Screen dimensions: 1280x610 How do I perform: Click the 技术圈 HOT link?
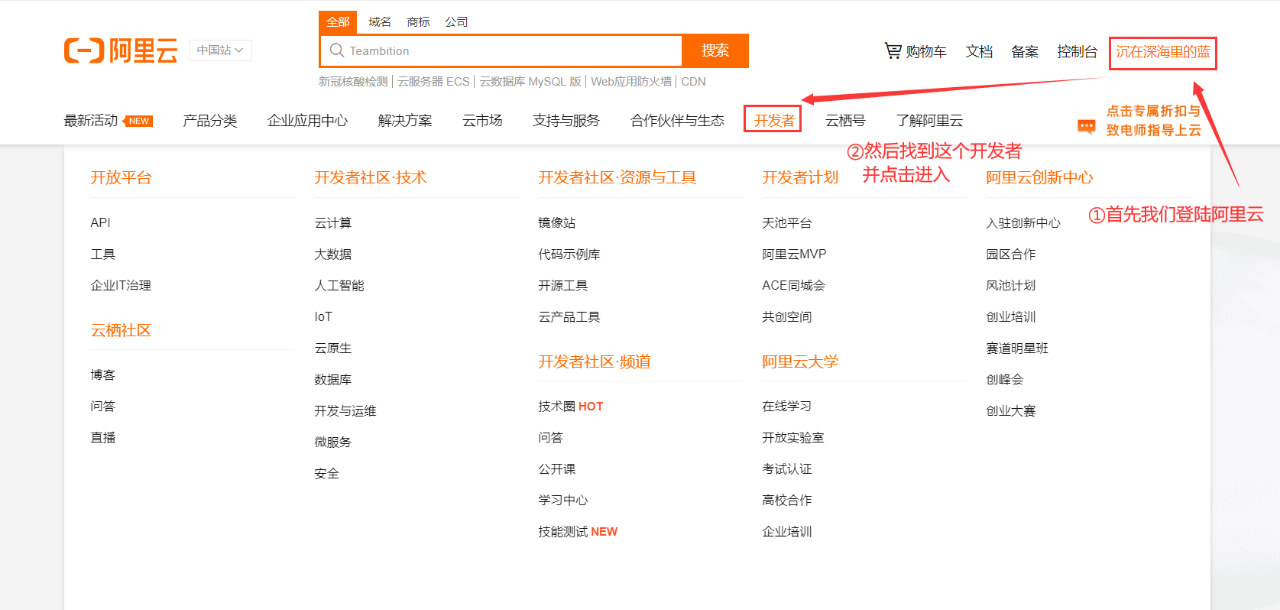[x=571, y=406]
